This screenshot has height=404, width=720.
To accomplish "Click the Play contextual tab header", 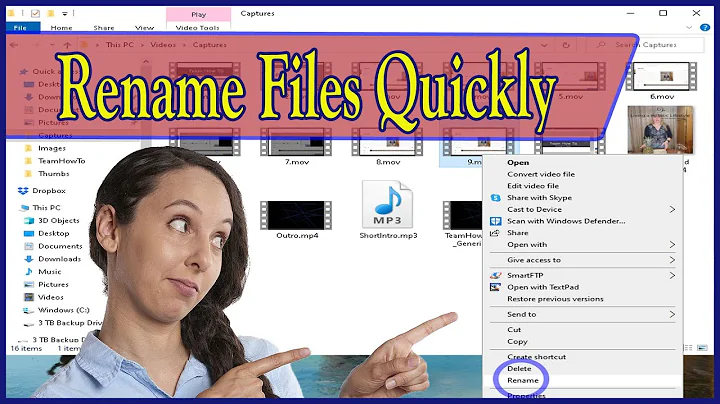I will [198, 14].
